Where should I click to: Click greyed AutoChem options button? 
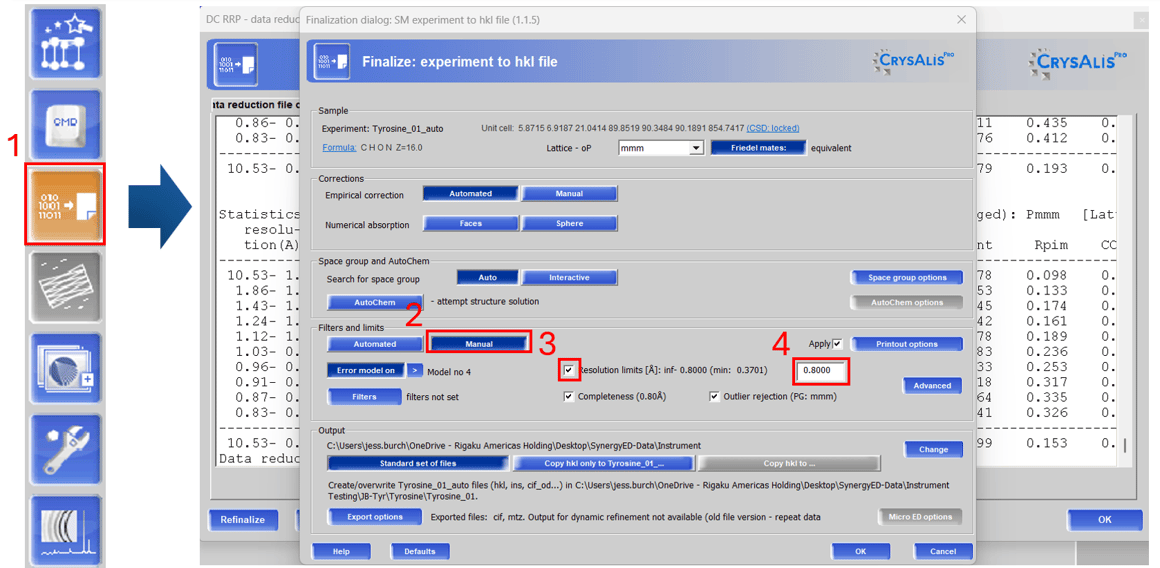click(907, 302)
